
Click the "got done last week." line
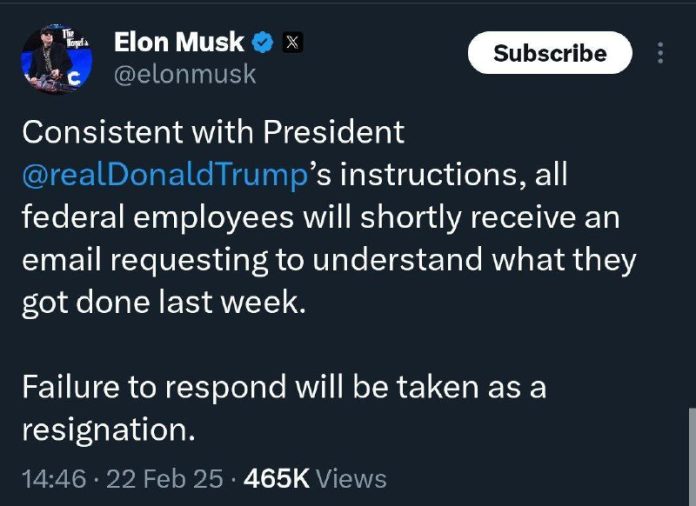[161, 303]
